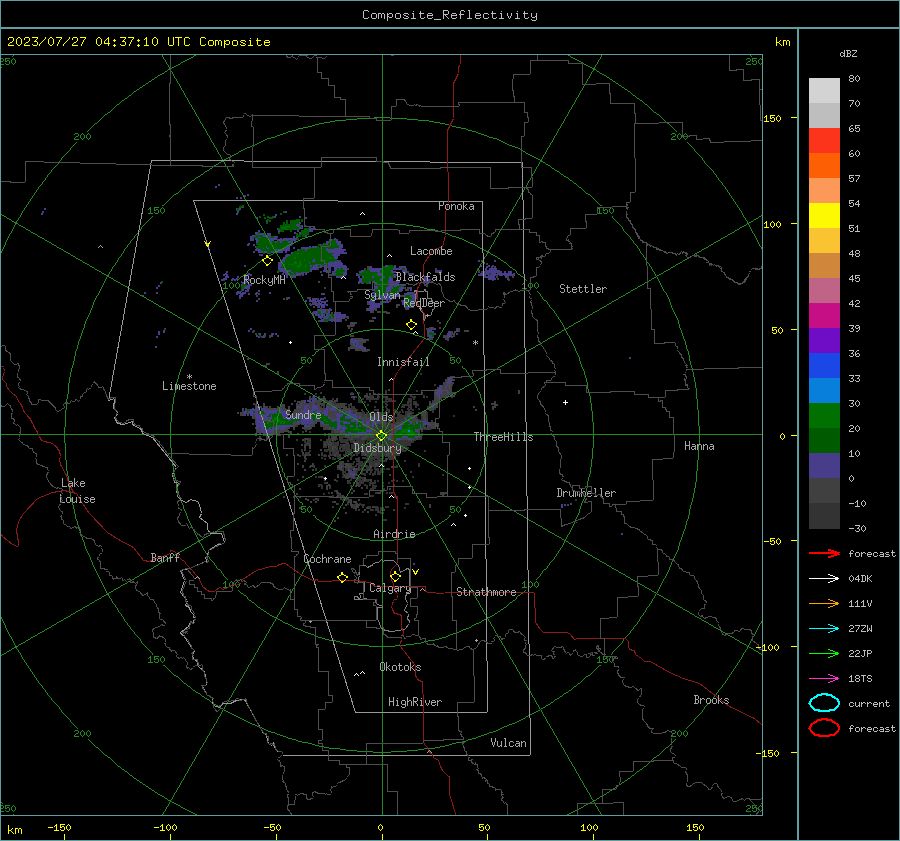This screenshot has width=900, height=841.
Task: Click the Banff town label
Action: click(165, 557)
